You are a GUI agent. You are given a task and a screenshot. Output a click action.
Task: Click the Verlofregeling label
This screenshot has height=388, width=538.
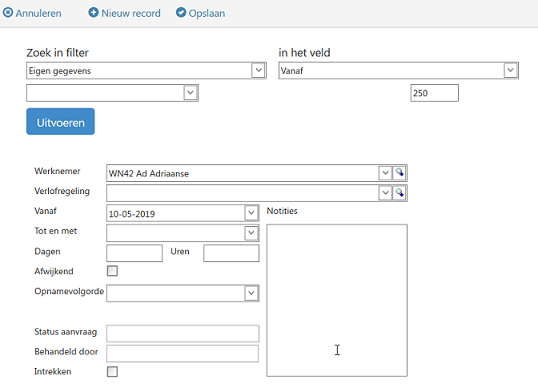(62, 191)
